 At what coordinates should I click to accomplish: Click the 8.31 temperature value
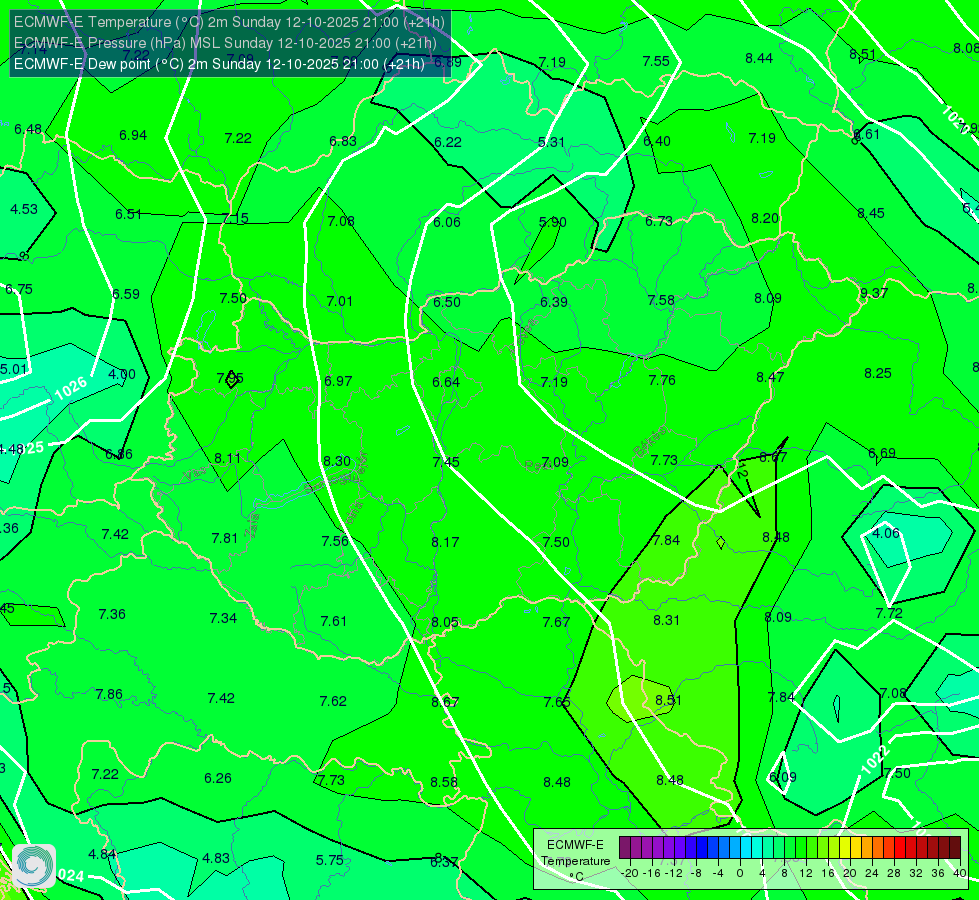point(666,620)
